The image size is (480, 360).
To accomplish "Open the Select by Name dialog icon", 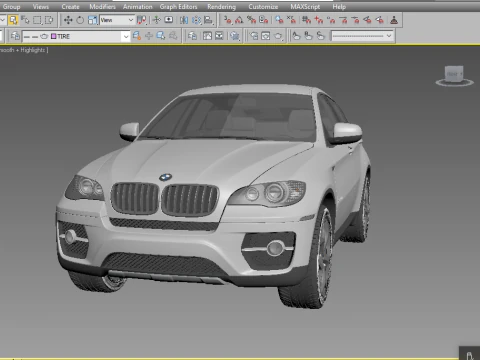I will [25, 20].
